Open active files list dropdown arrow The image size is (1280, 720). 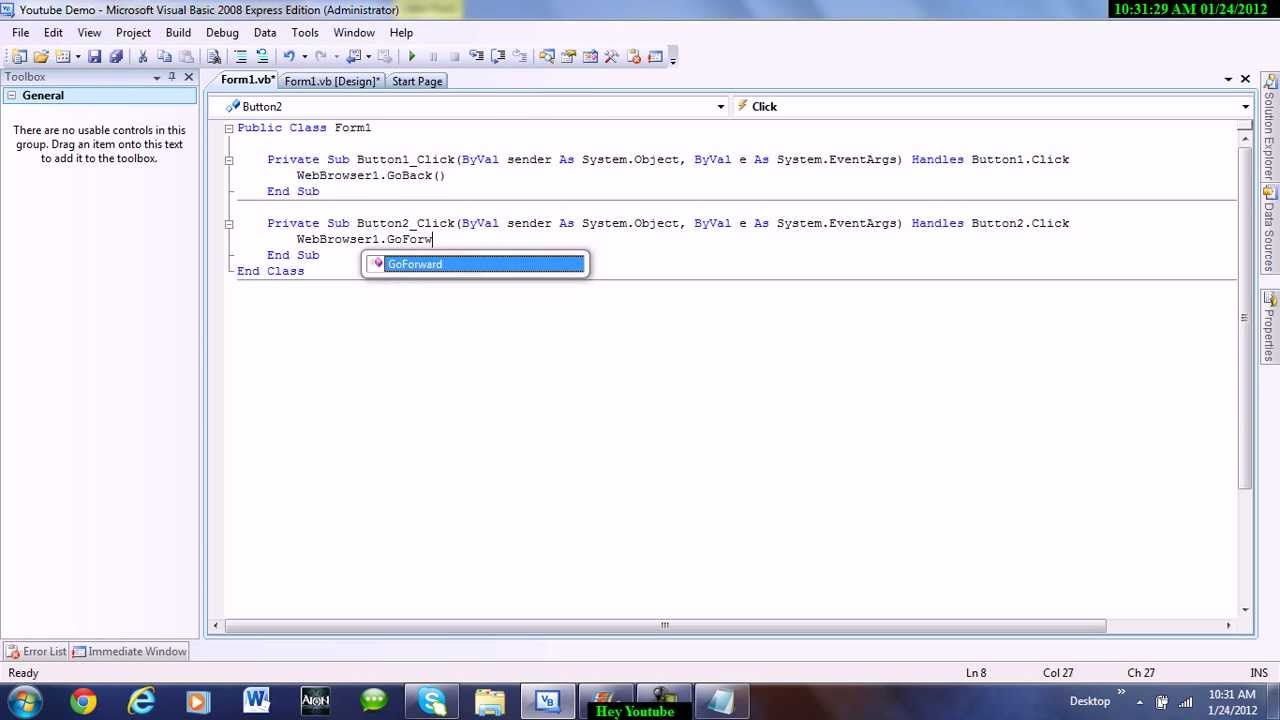[x=1228, y=79]
